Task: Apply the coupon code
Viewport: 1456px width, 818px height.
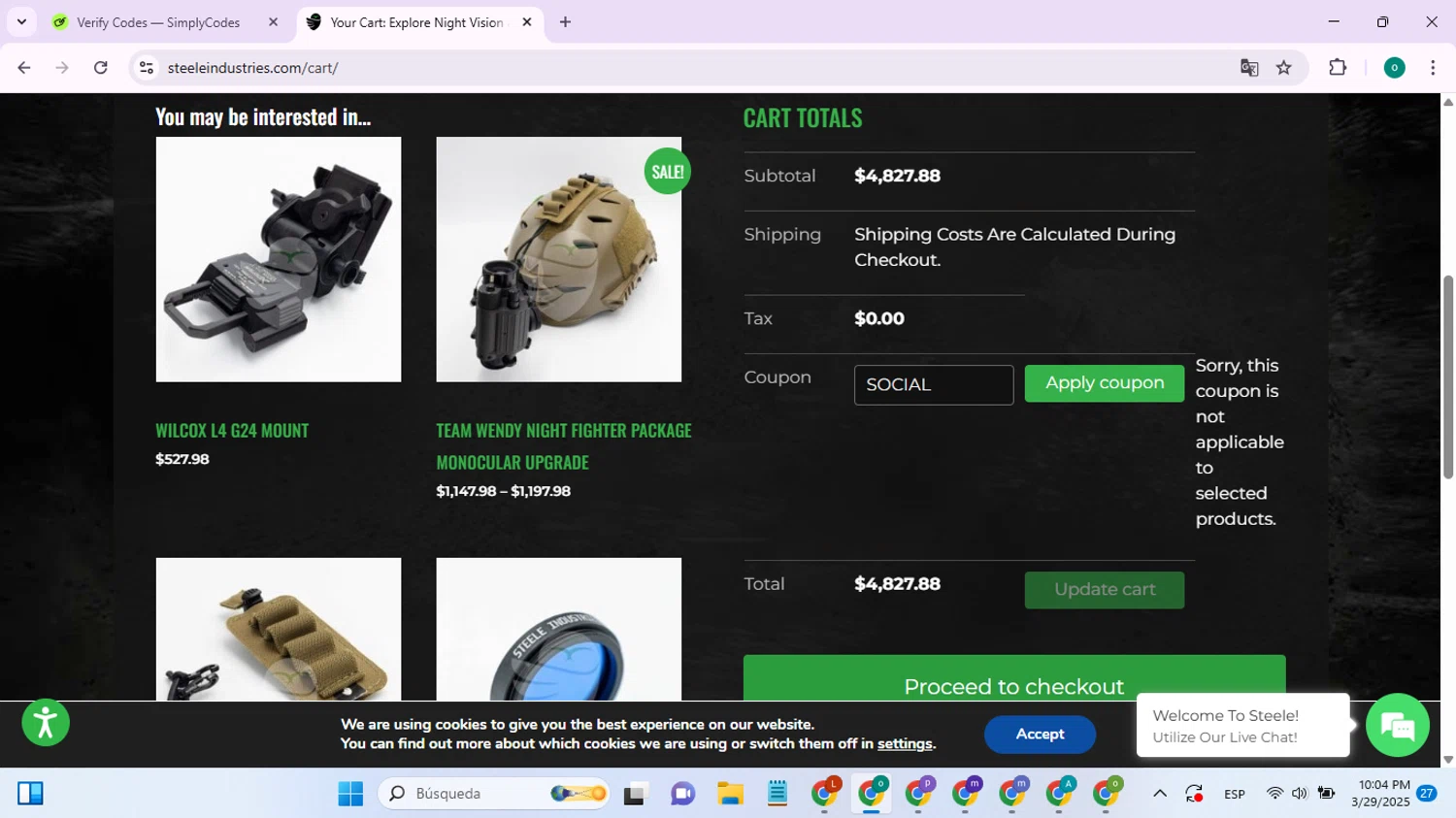Action: point(1105,383)
